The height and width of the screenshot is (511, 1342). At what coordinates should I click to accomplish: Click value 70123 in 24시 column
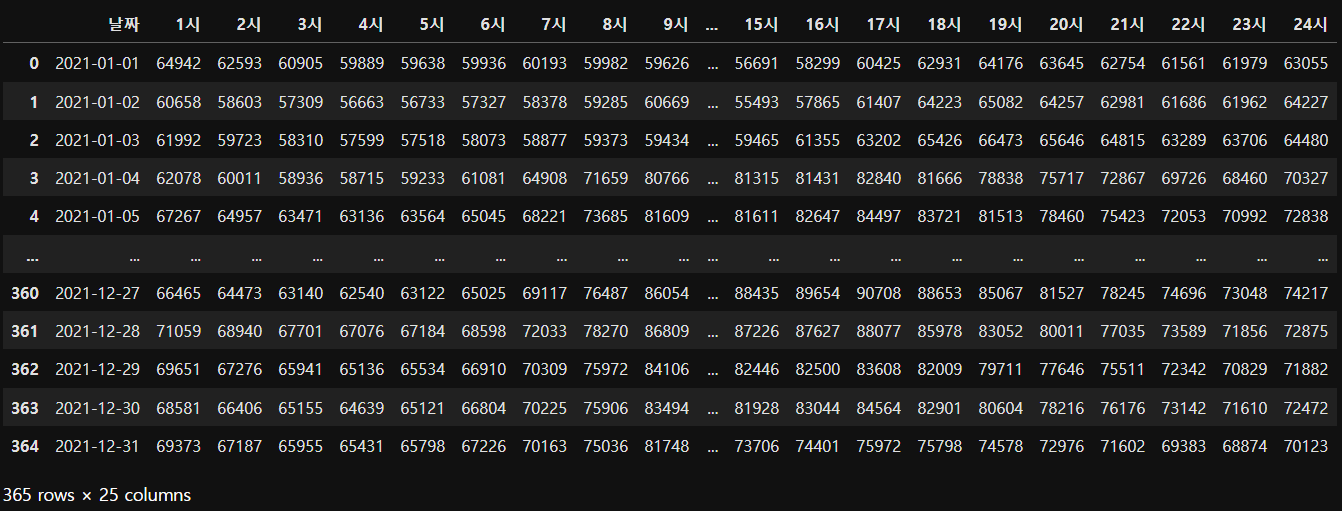pos(1306,446)
